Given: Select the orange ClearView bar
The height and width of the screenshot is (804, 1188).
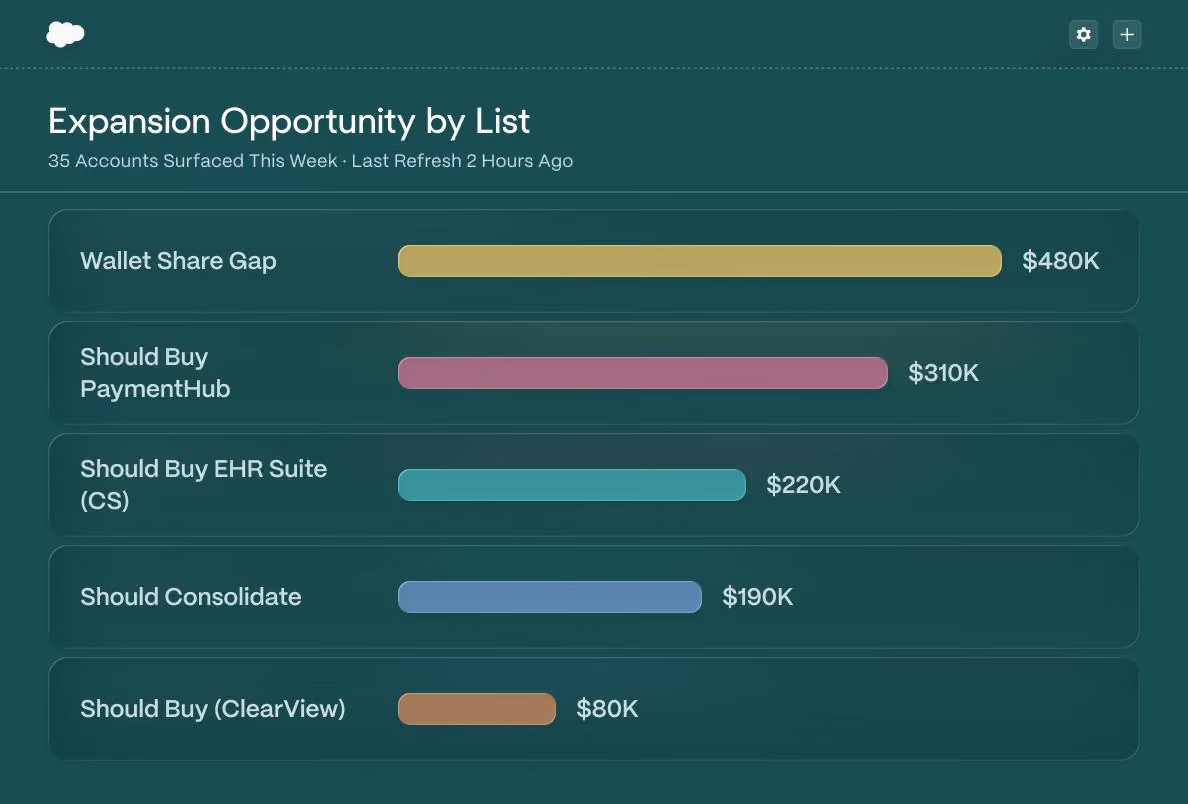Looking at the screenshot, I should pos(477,709).
